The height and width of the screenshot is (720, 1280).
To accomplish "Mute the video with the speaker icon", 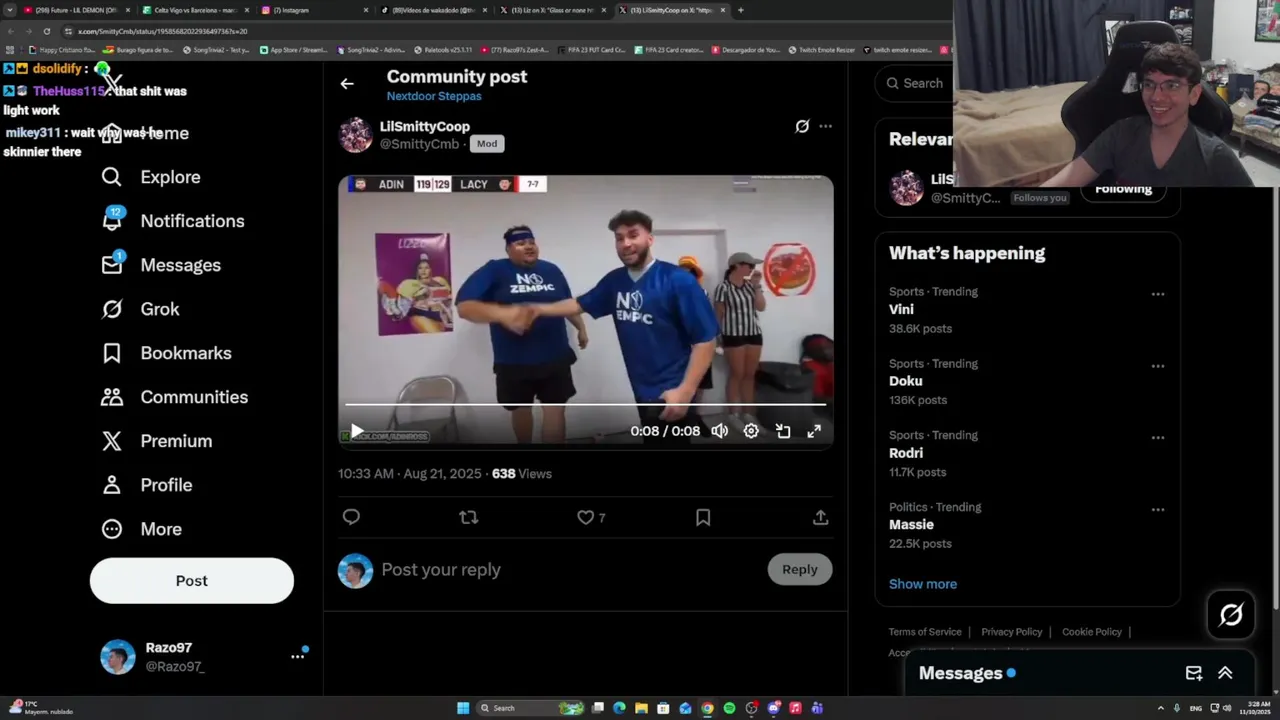I will pyautogui.click(x=720, y=431).
